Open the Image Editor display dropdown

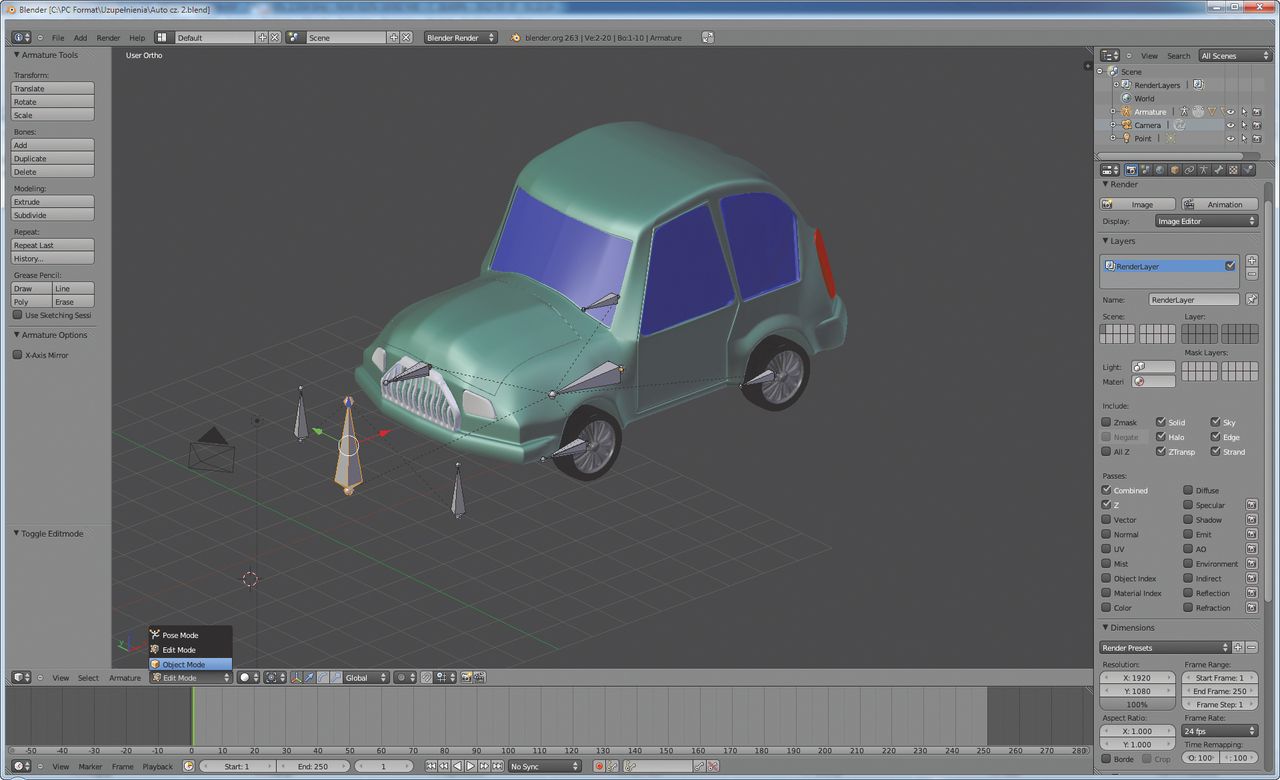pos(1206,221)
